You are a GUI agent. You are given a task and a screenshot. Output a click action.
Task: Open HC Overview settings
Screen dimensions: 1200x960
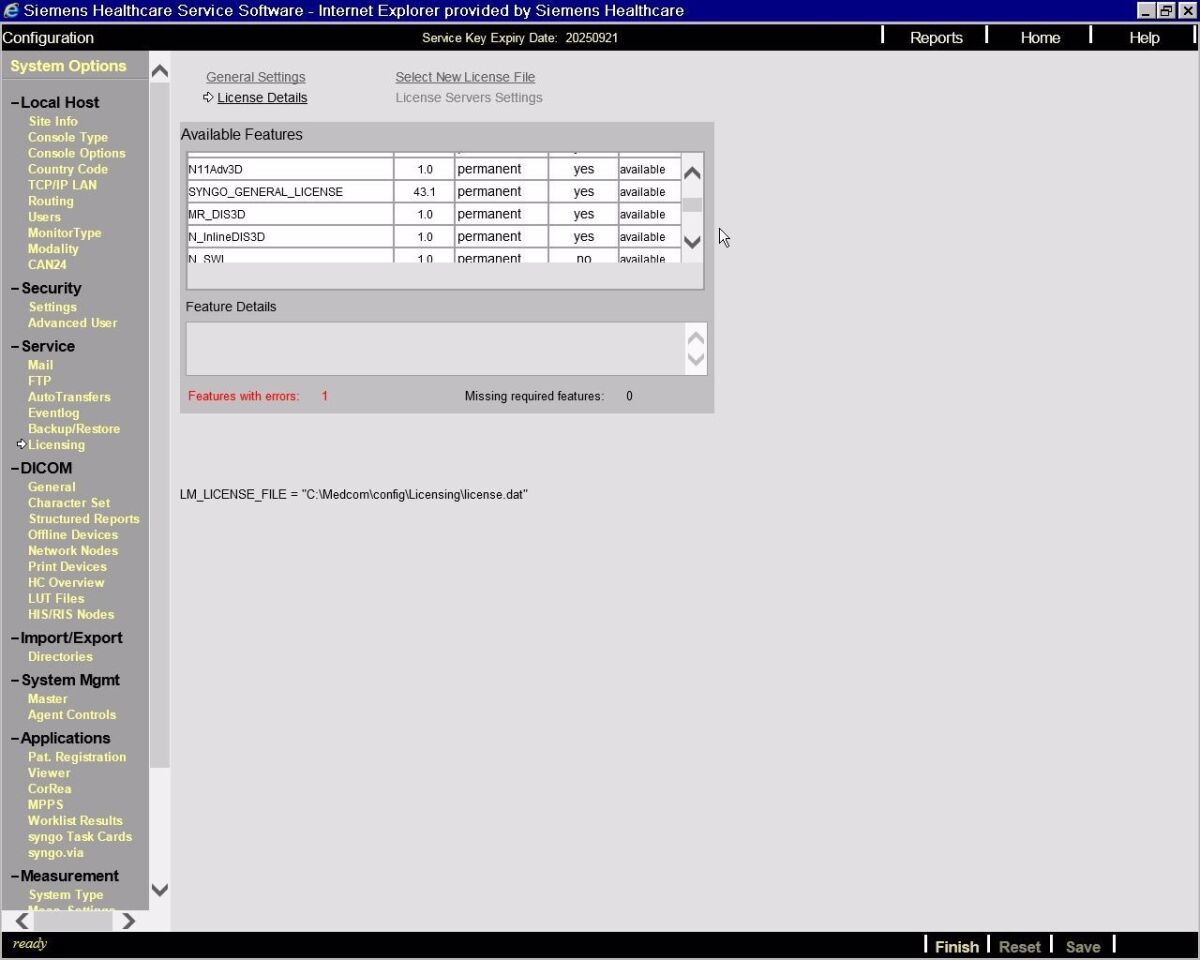(66, 583)
